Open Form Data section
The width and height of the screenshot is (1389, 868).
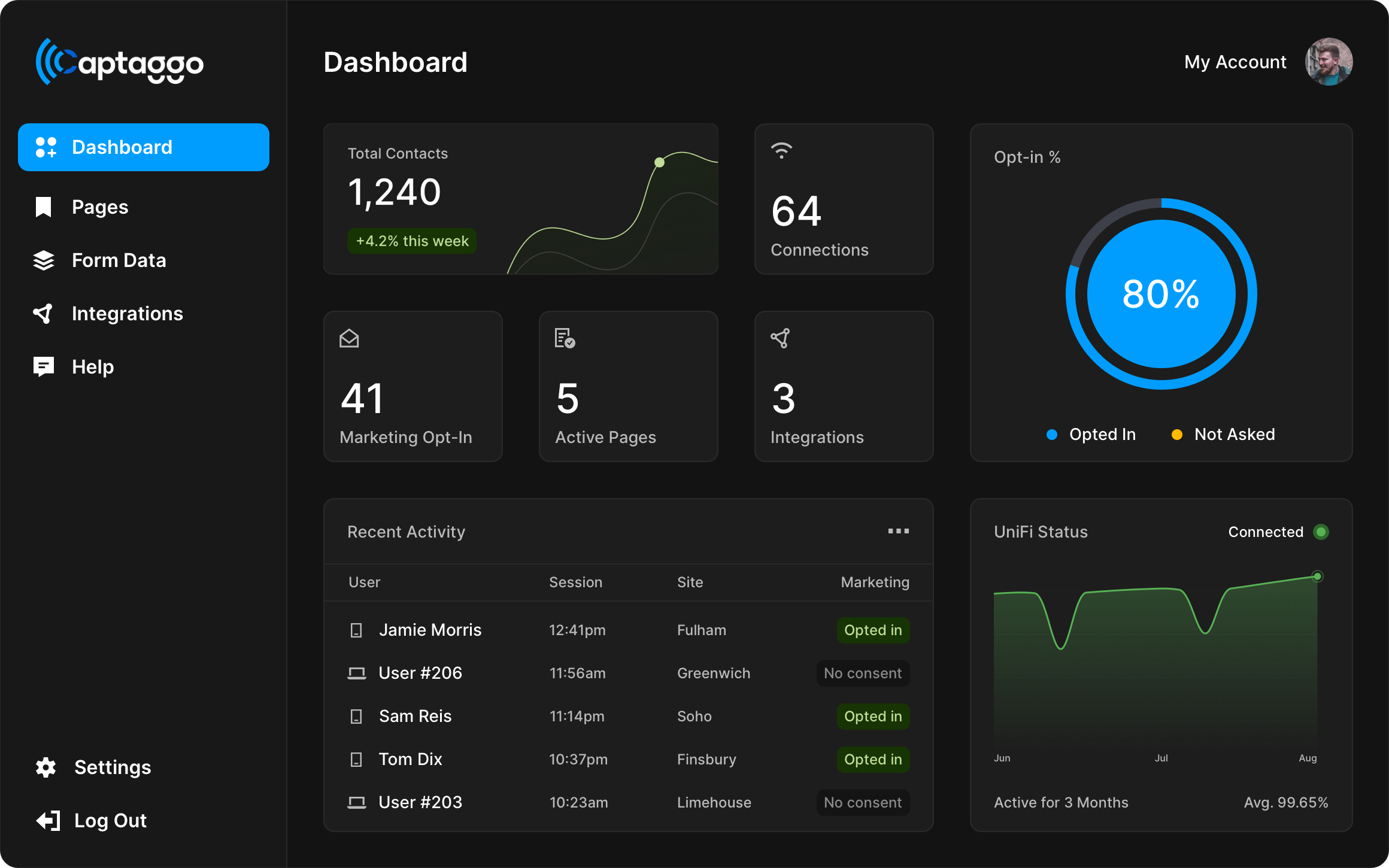pyautogui.click(x=119, y=260)
